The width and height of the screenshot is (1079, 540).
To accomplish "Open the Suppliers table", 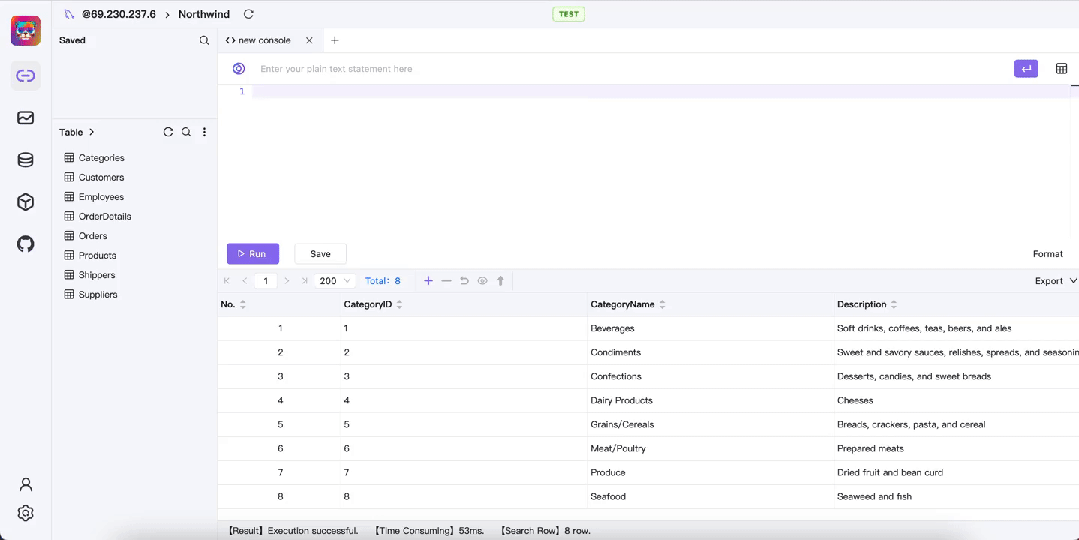I will [x=98, y=294].
